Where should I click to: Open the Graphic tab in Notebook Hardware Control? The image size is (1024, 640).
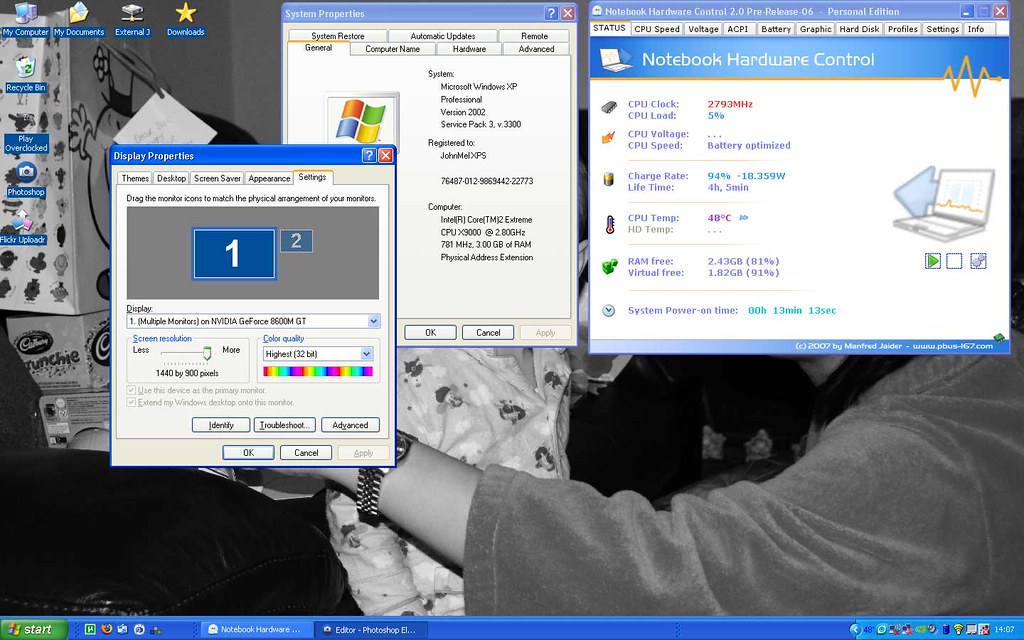816,29
